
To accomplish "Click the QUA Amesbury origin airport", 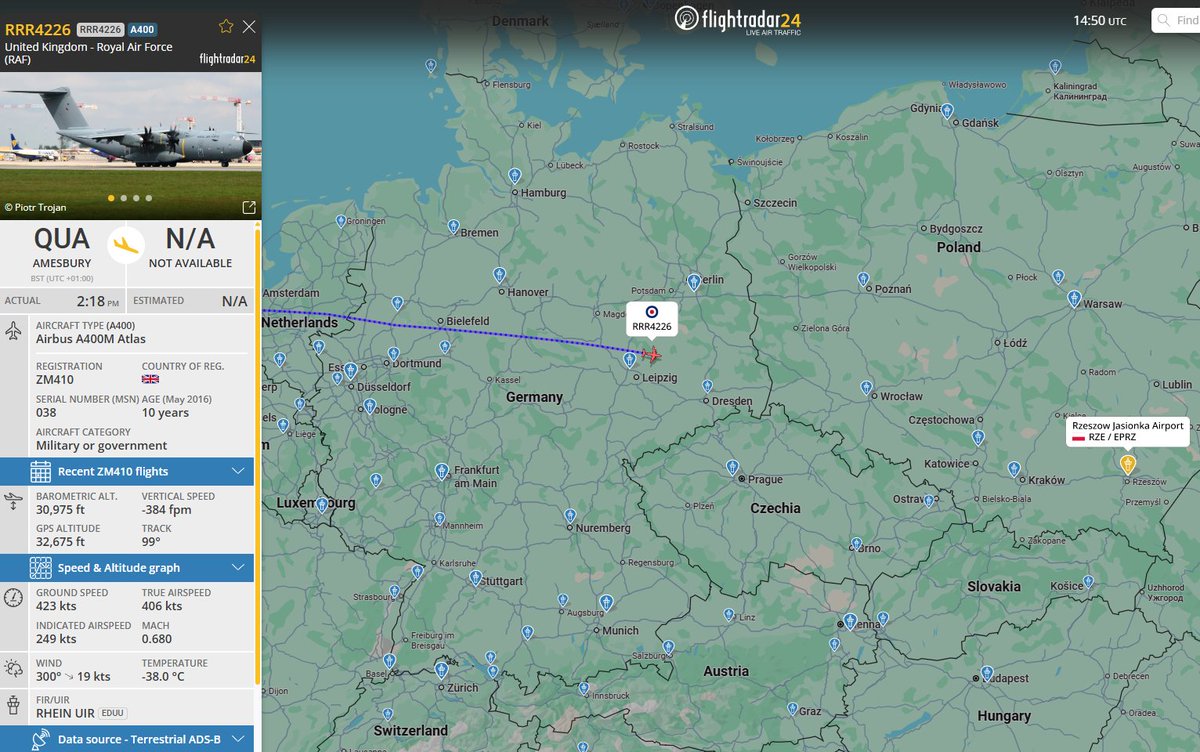I will (x=62, y=247).
